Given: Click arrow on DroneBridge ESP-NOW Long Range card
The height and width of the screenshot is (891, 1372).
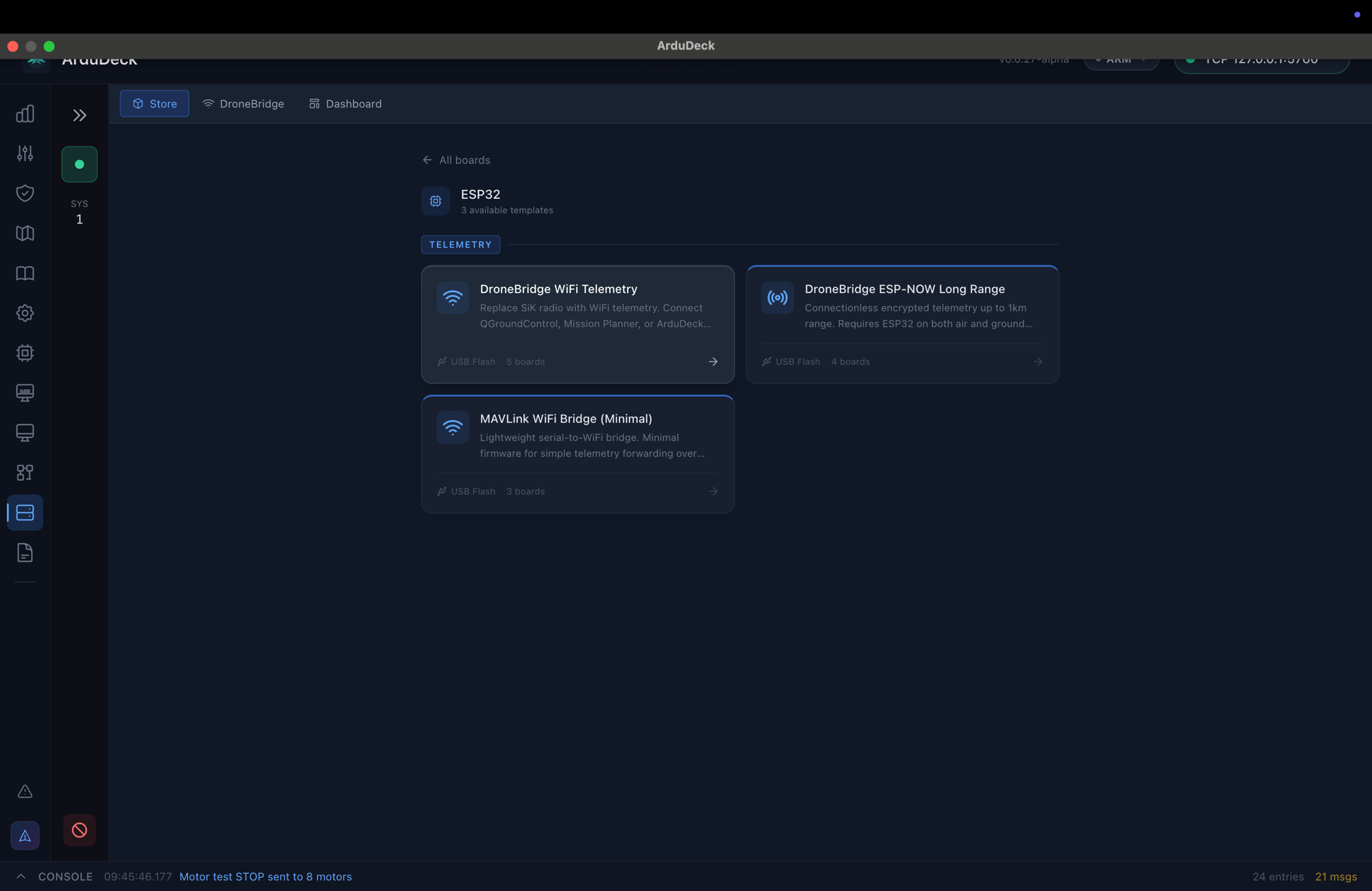Looking at the screenshot, I should click(1038, 361).
